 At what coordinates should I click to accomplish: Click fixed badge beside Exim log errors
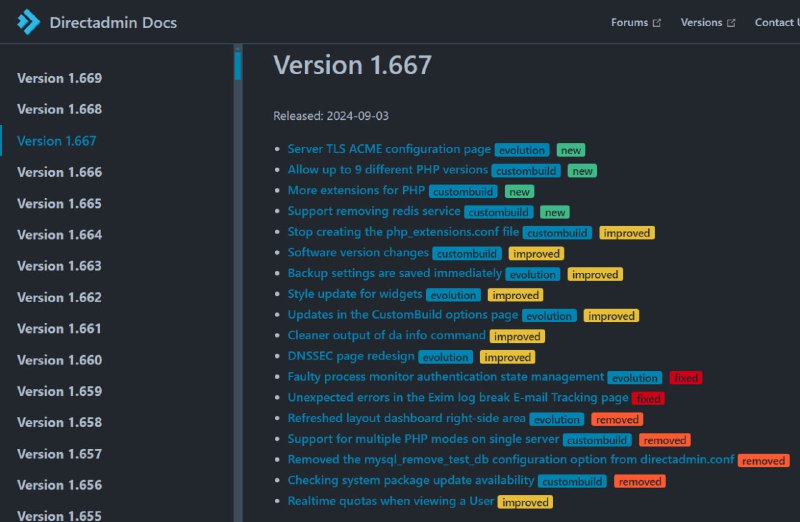648,399
